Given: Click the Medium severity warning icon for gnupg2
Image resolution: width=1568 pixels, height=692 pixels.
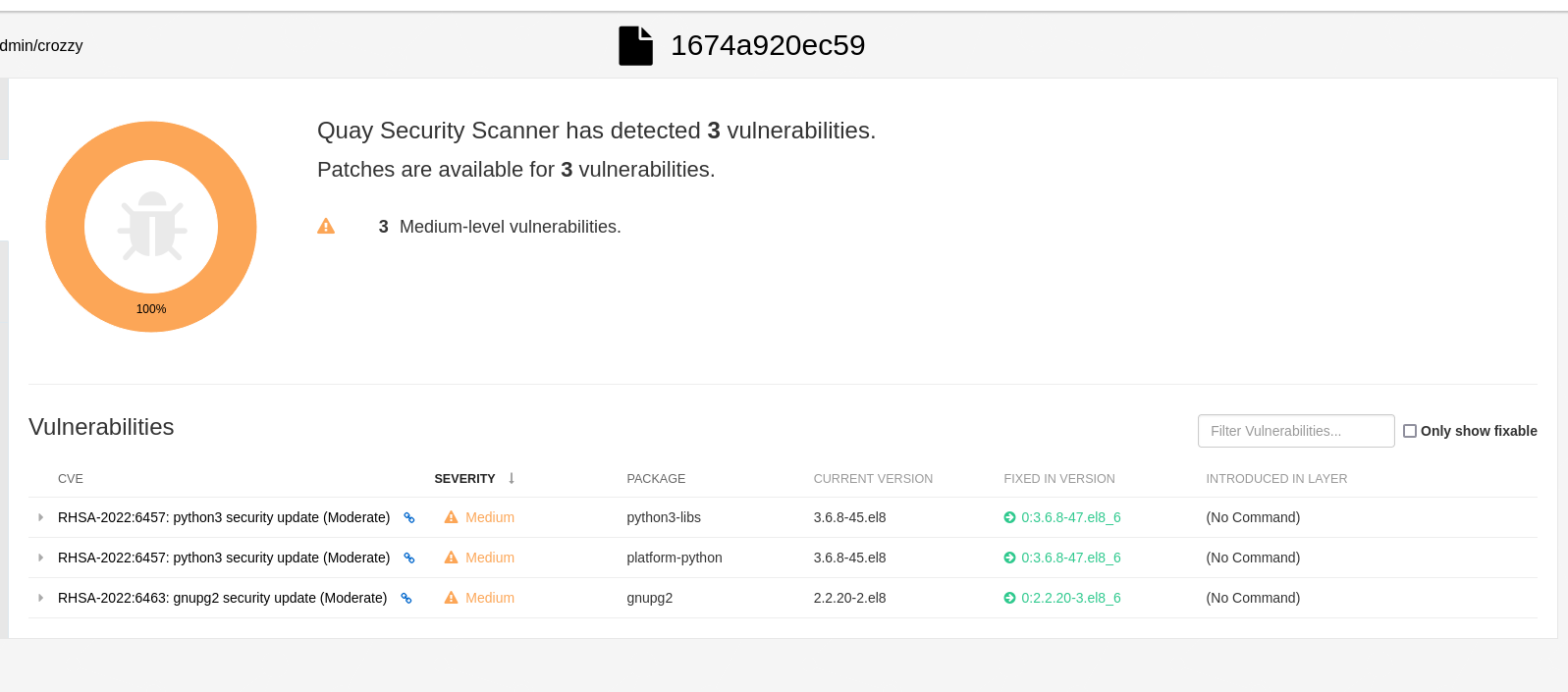Looking at the screenshot, I should (x=451, y=598).
